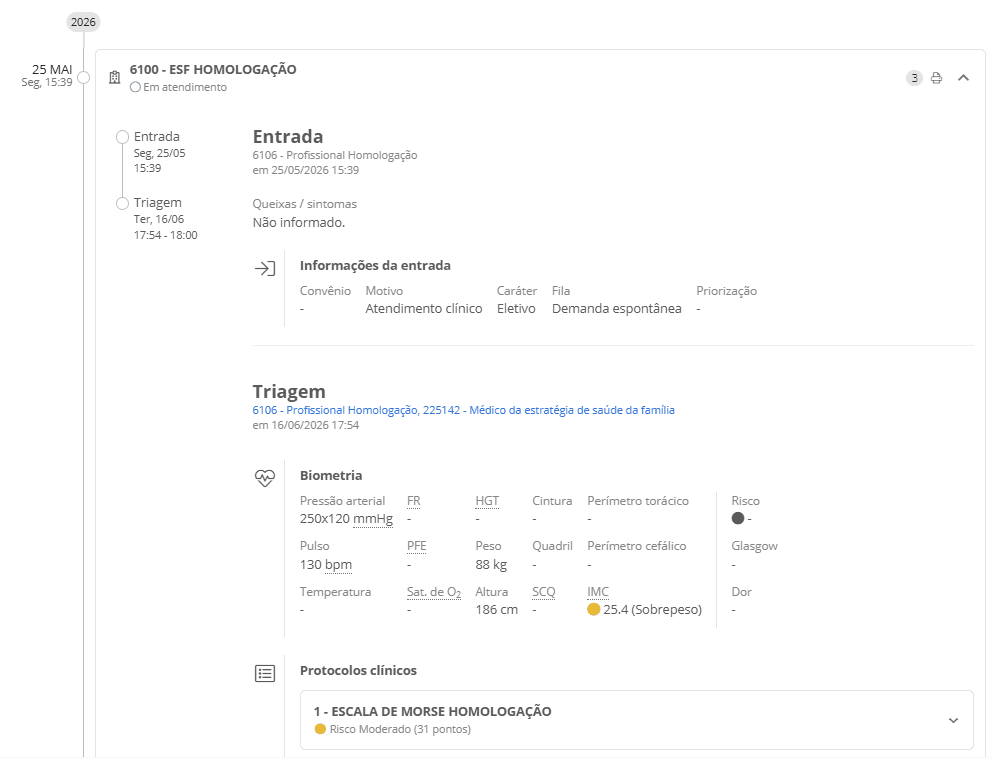This screenshot has height=763, width=994.
Task: Jump to the Entrada step in the side timeline
Action: 157,136
